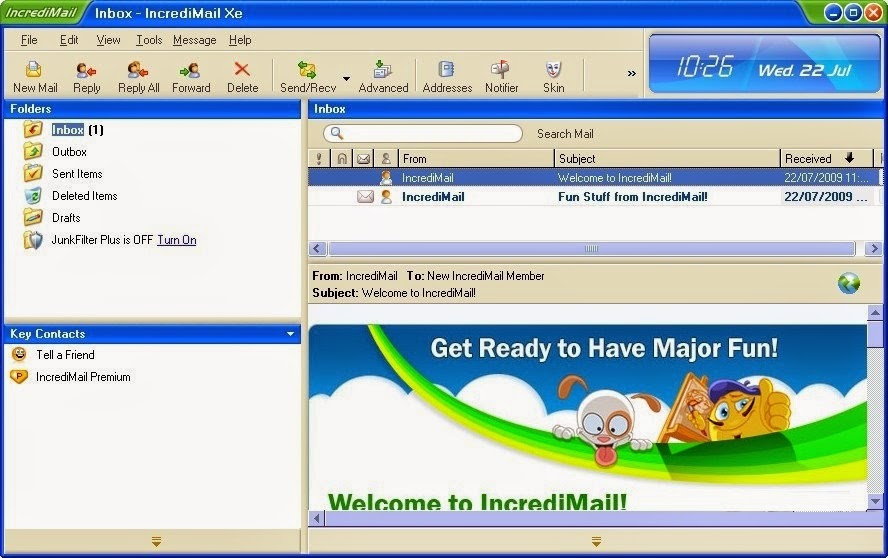Click the message list horizontal scrollbar thumb

pos(591,249)
